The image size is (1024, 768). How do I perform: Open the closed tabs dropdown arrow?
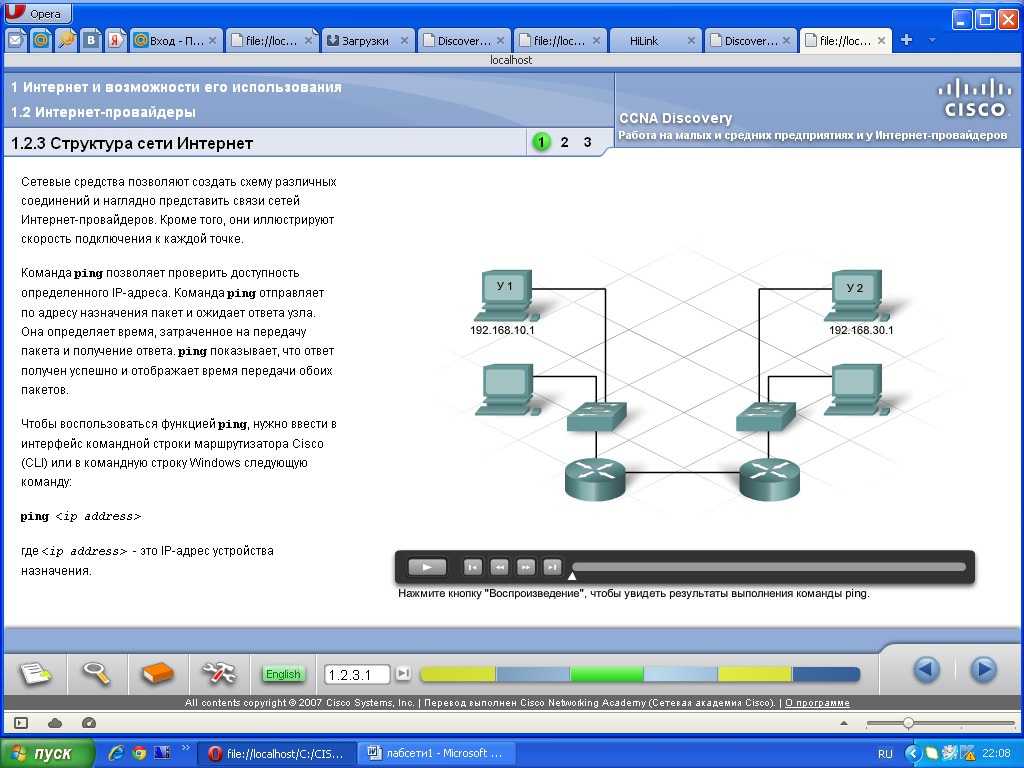pyautogui.click(x=933, y=40)
